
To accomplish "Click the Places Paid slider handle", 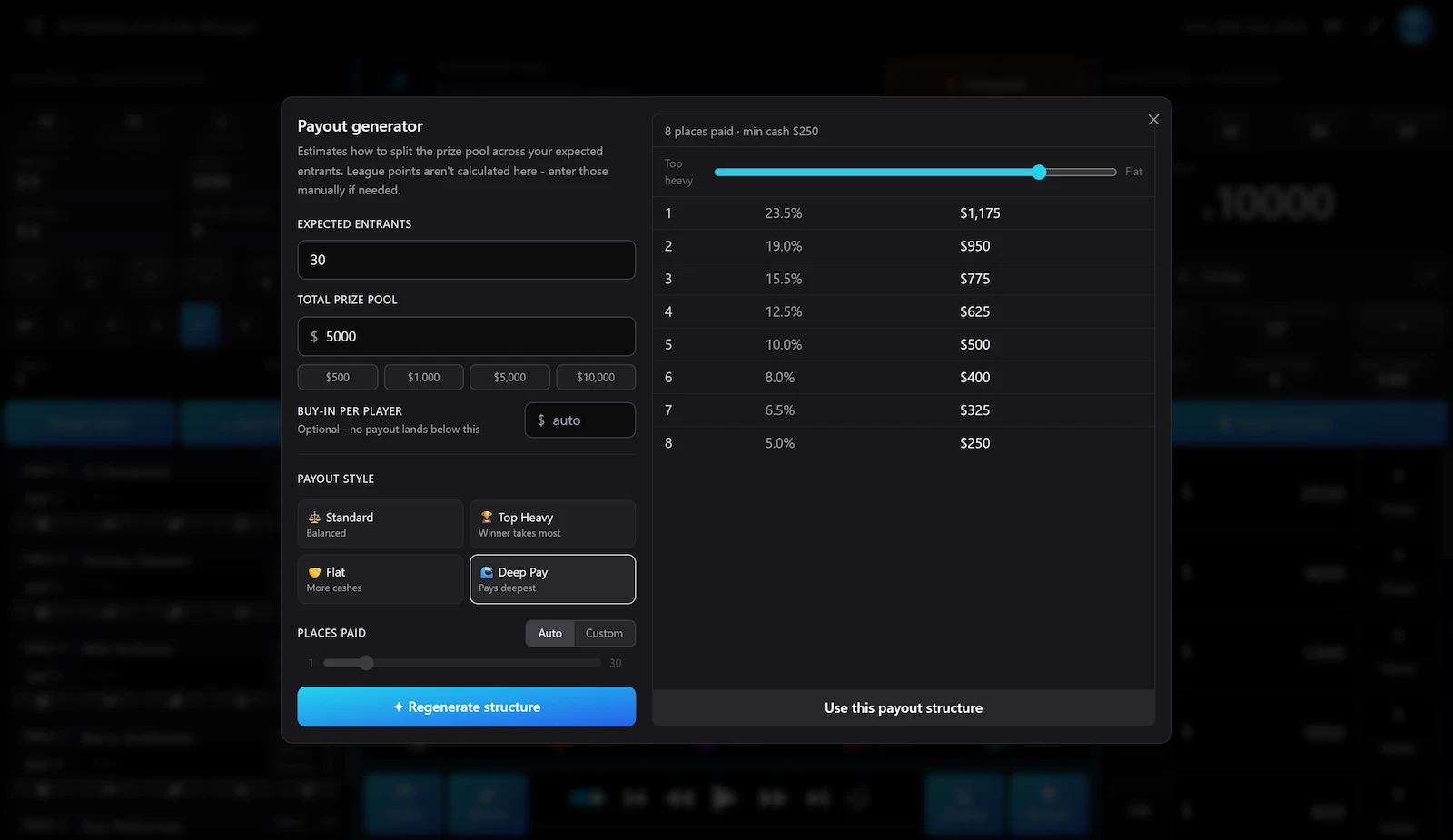I will click(x=366, y=663).
